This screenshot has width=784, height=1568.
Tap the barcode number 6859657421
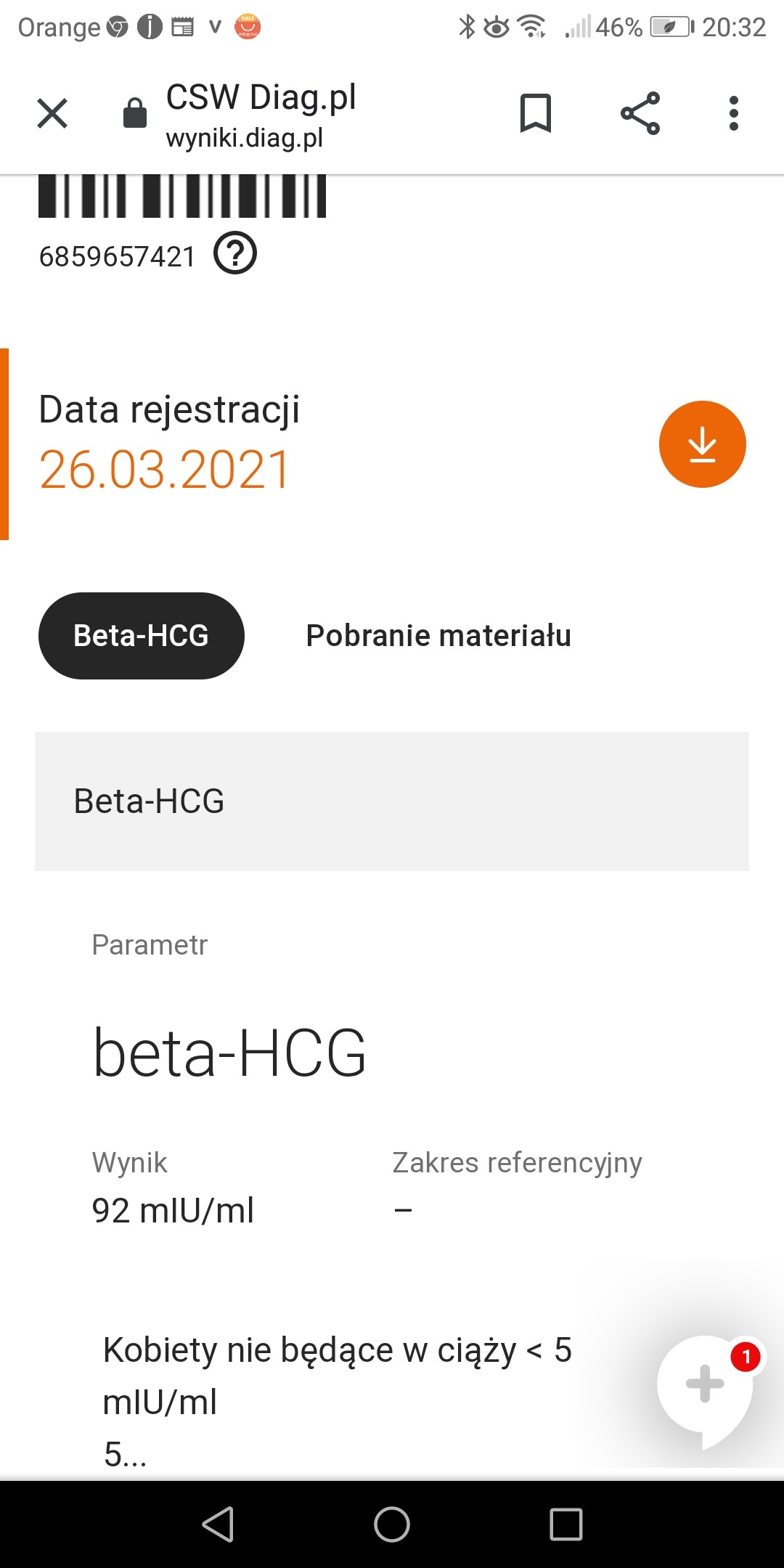click(118, 257)
